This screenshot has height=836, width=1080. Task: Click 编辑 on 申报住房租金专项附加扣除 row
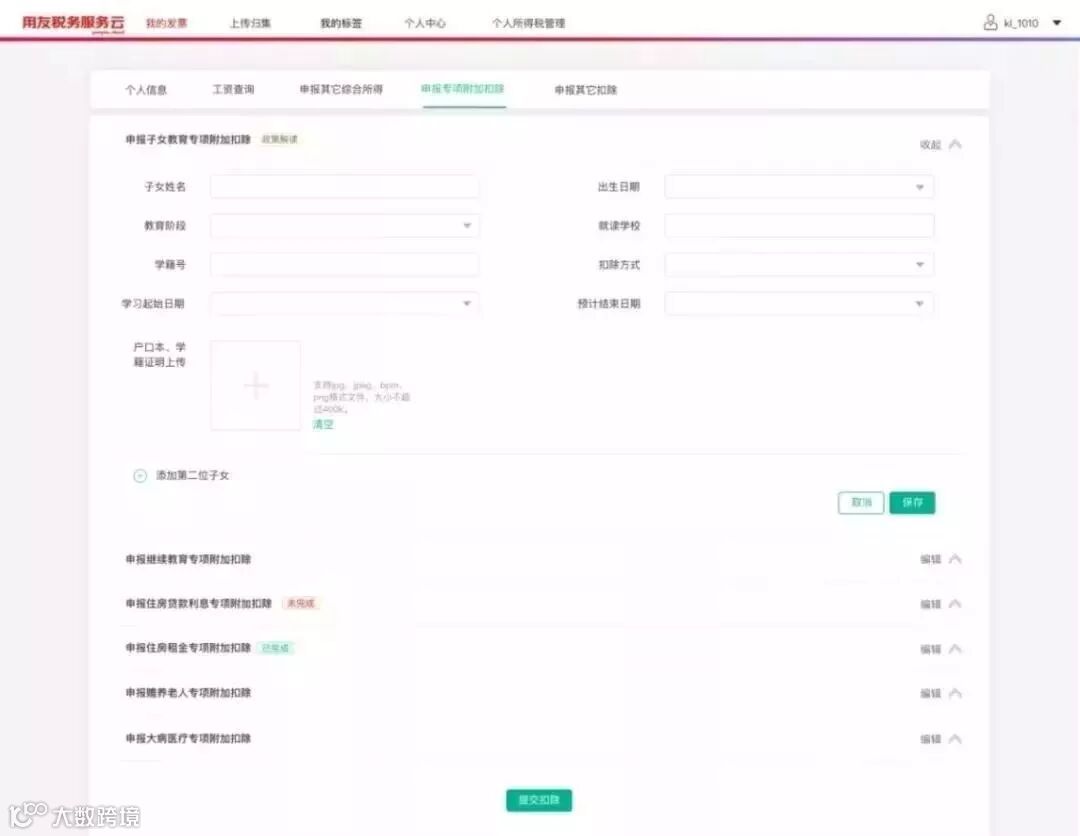pyautogui.click(x=931, y=649)
